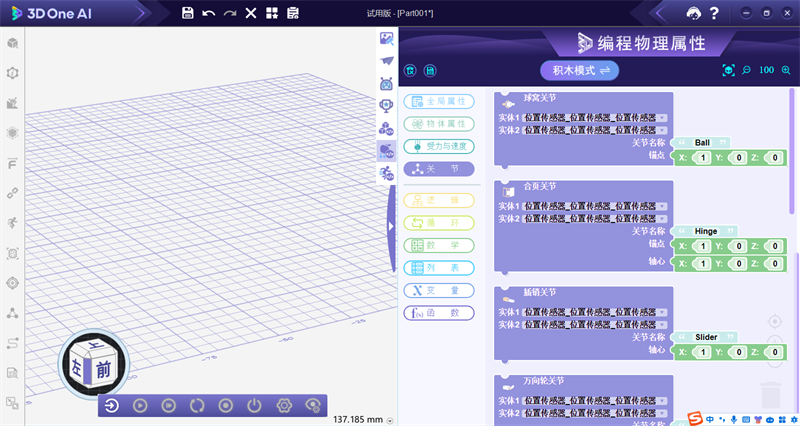Click the redo arrow in the top toolbar
Image resolution: width=800 pixels, height=426 pixels.
[x=229, y=13]
